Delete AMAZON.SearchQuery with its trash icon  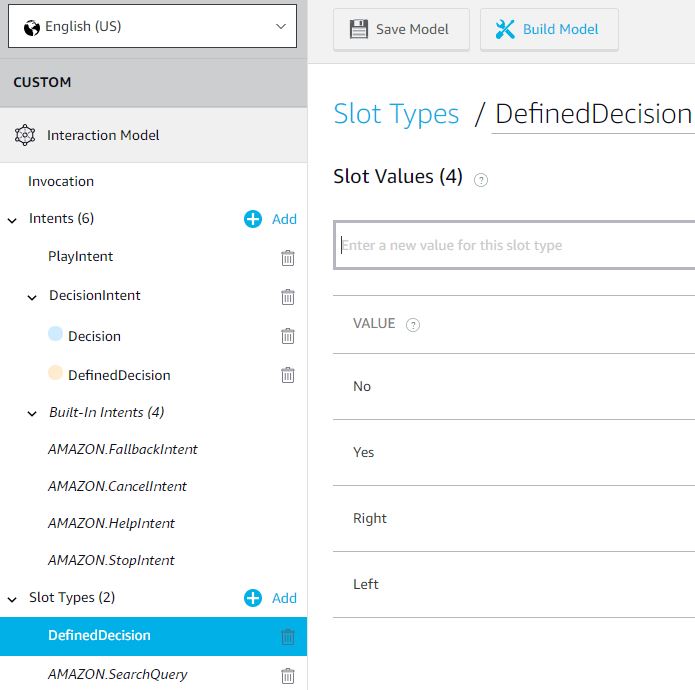(288, 676)
